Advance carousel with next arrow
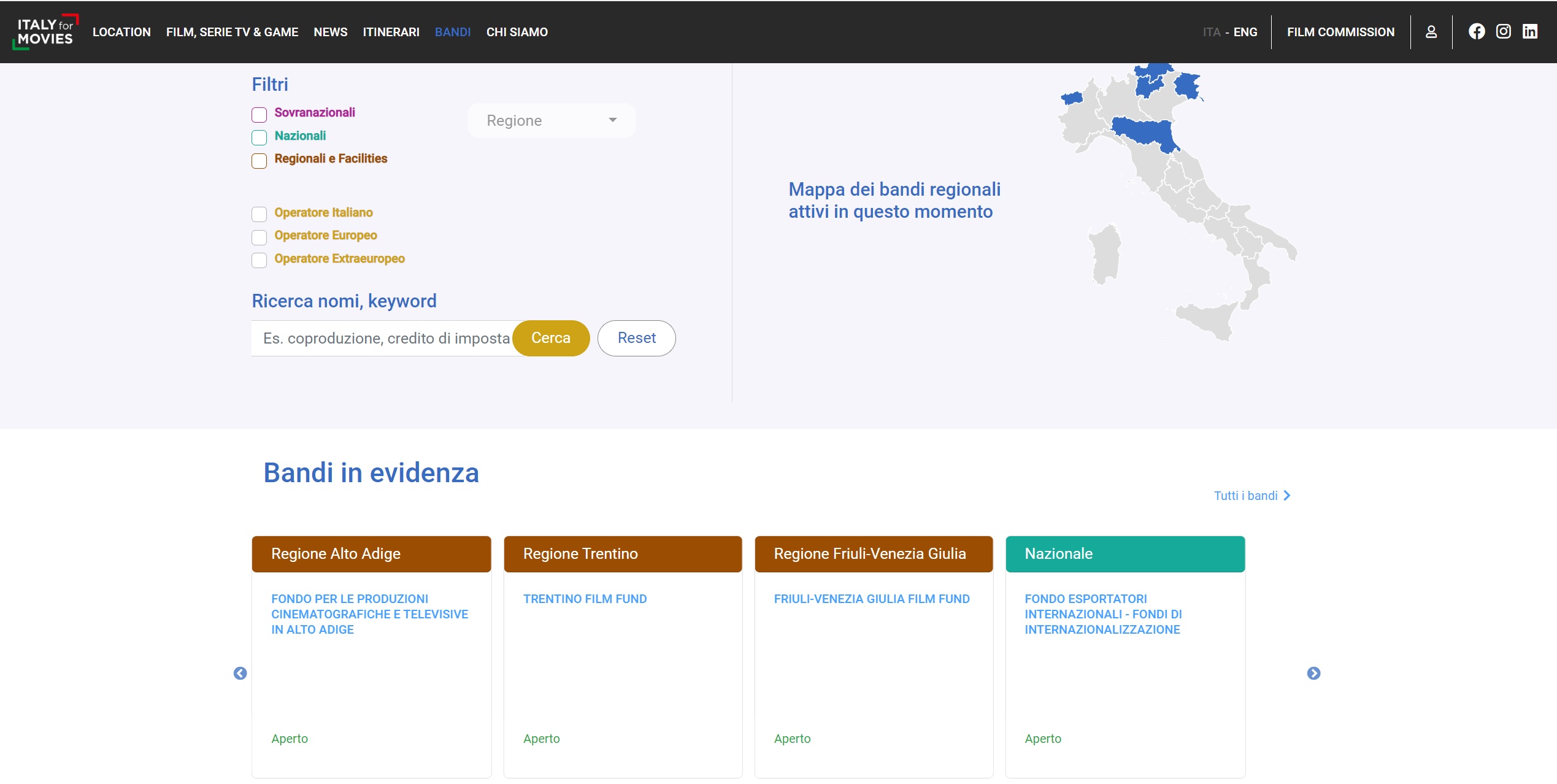 (1313, 674)
